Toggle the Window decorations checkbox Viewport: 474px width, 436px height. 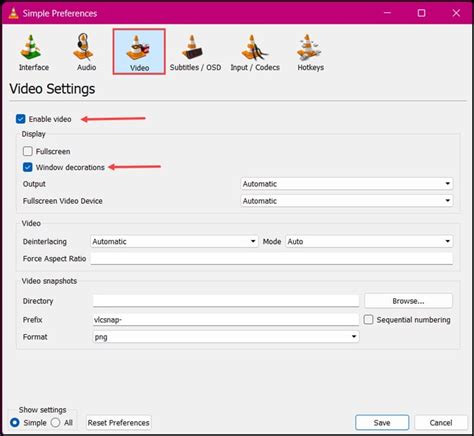(x=28, y=167)
